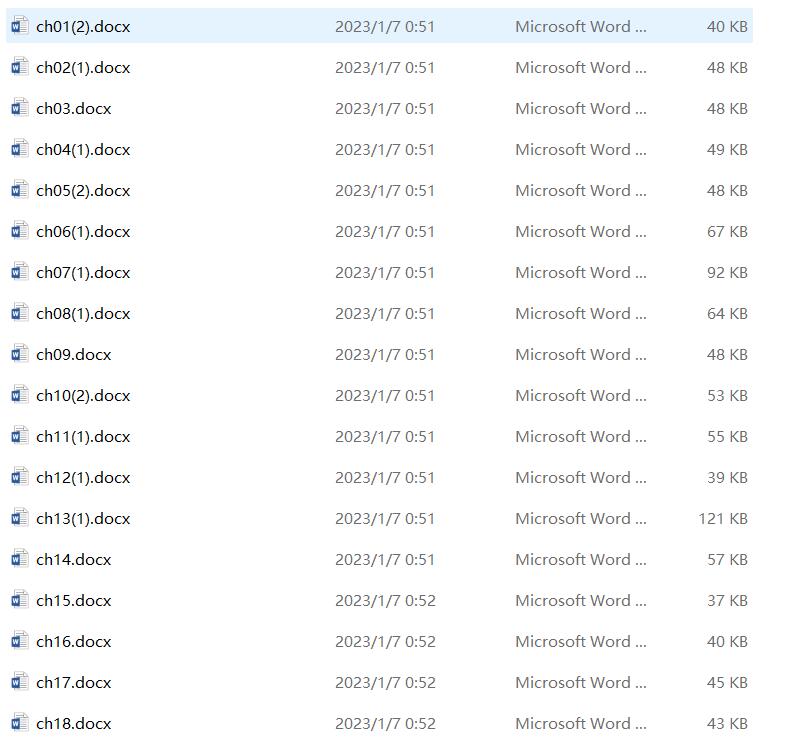
Task: Click the Word icon of ch04(1).docx
Action: pyautogui.click(x=20, y=149)
